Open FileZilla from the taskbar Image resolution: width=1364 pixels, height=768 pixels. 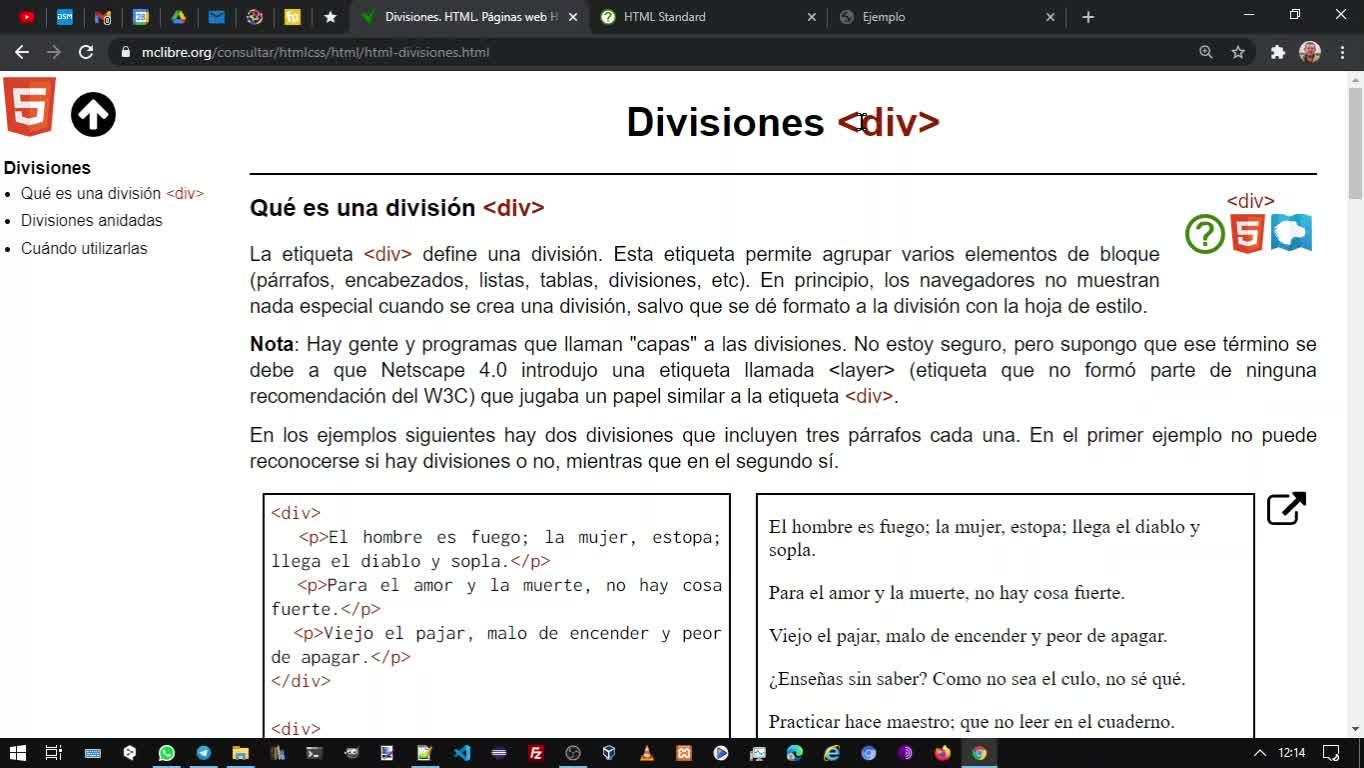tap(536, 753)
